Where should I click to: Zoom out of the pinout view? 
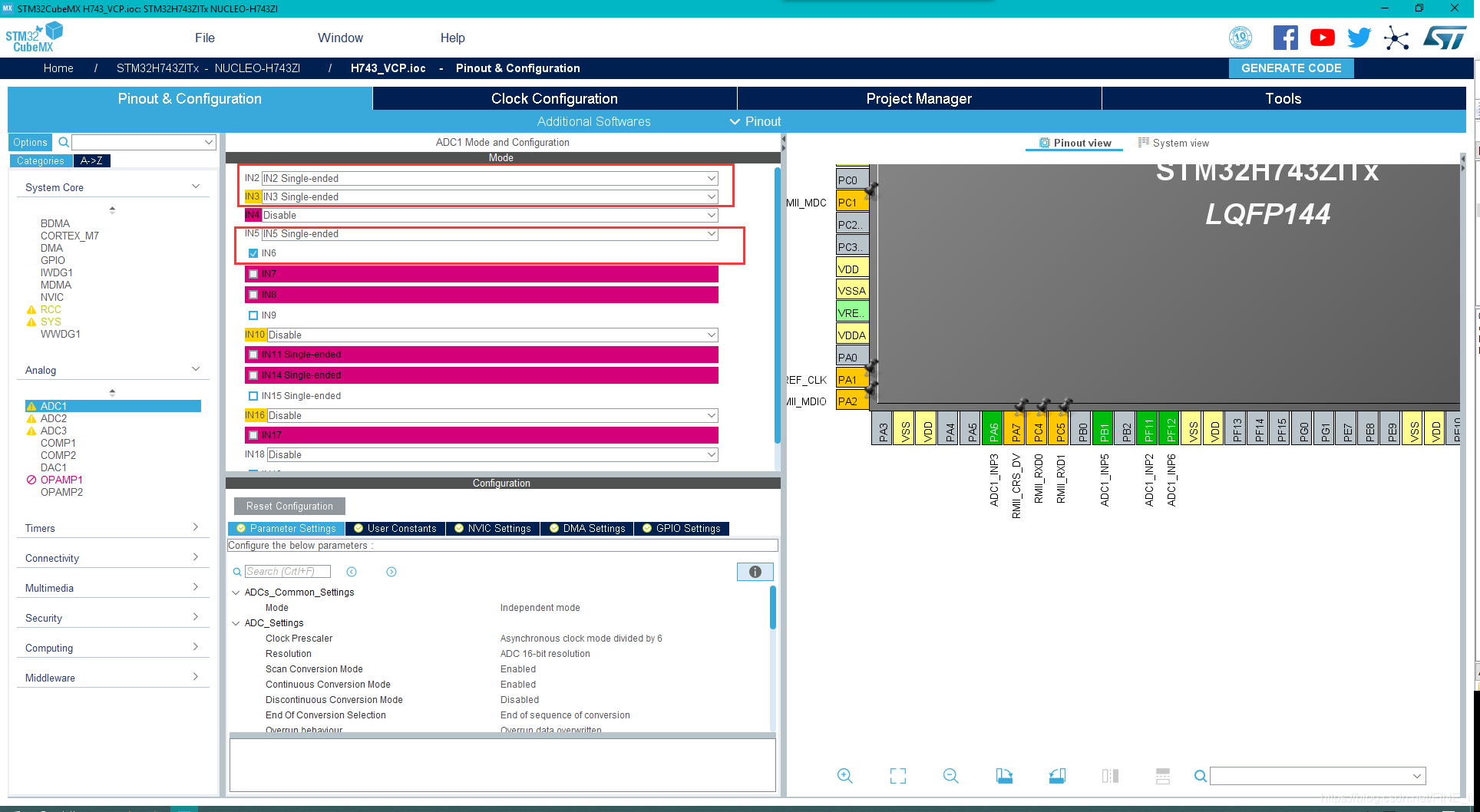pyautogui.click(x=950, y=776)
